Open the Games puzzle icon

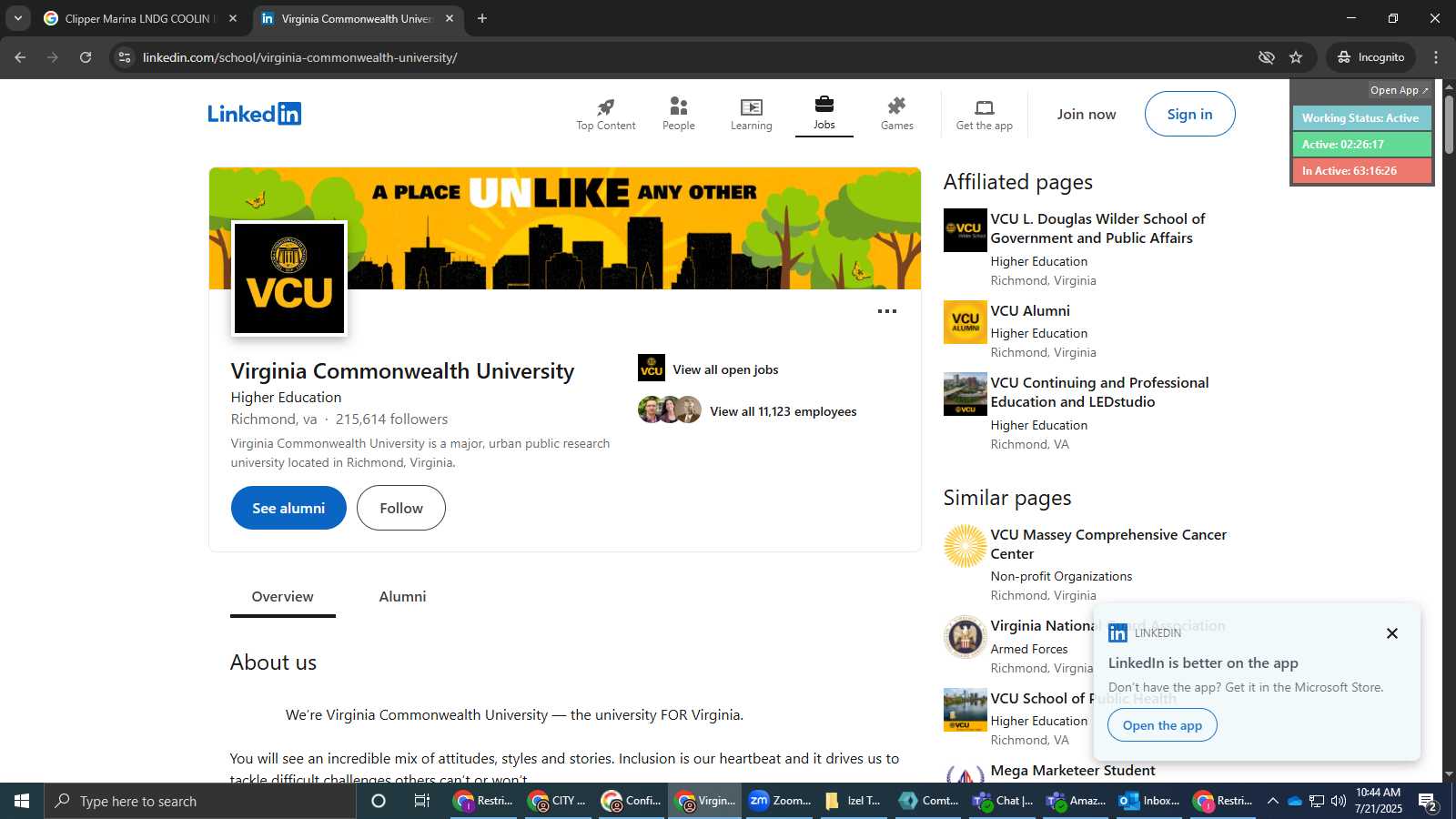(896, 106)
